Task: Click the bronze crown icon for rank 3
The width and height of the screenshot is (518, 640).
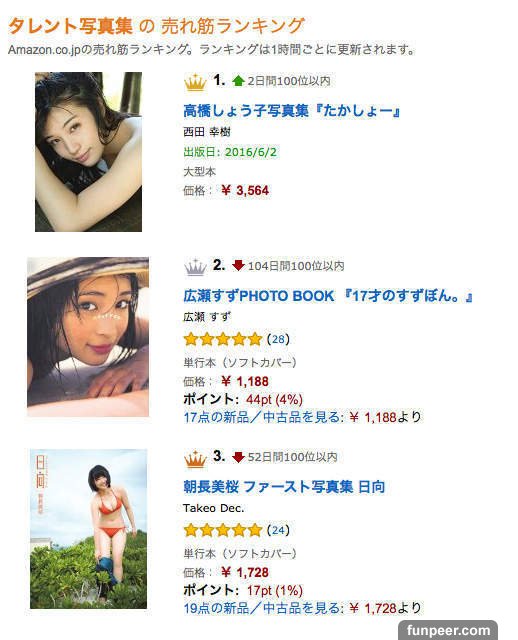Action: pyautogui.click(x=195, y=458)
